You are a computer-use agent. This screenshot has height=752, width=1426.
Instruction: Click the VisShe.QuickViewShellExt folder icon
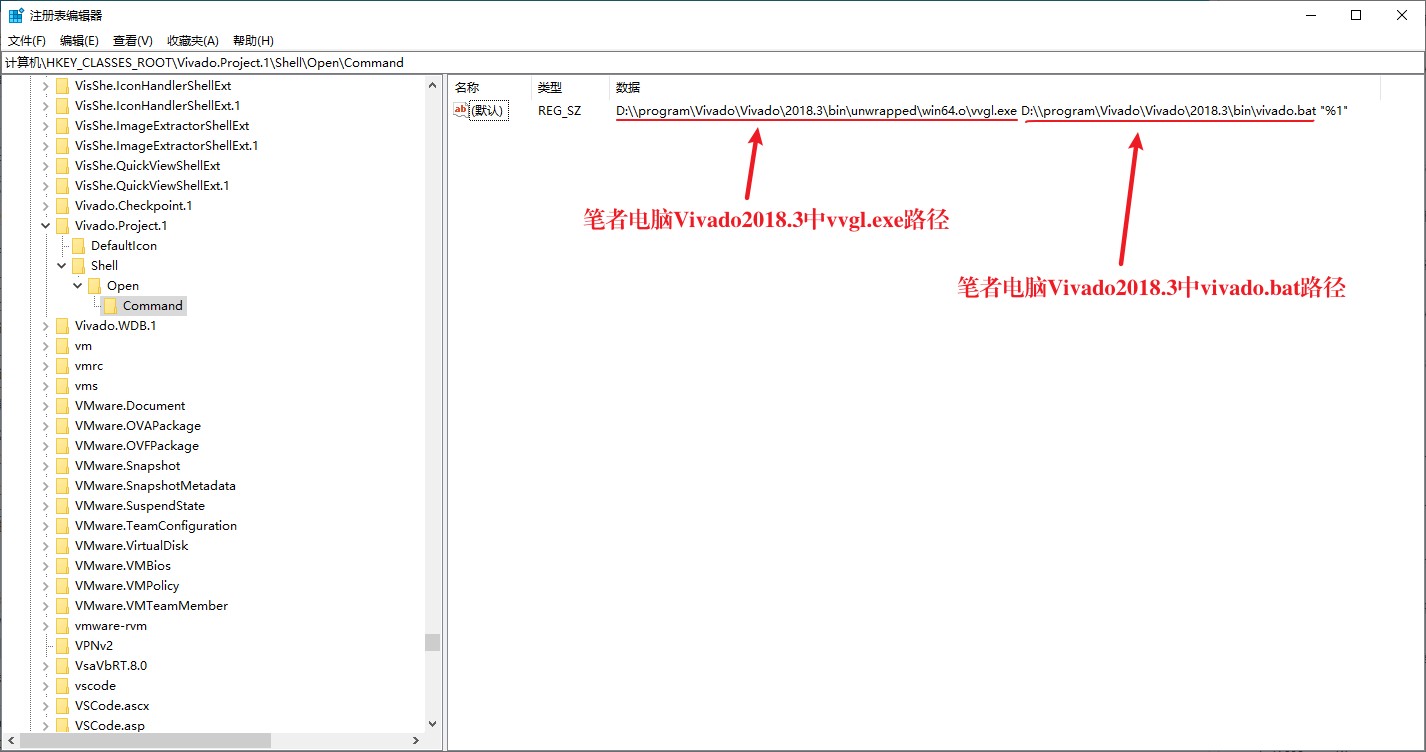click(63, 166)
